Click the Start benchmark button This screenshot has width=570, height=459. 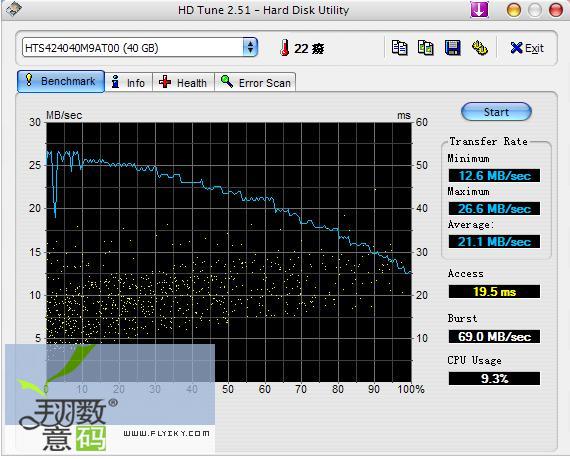[496, 112]
